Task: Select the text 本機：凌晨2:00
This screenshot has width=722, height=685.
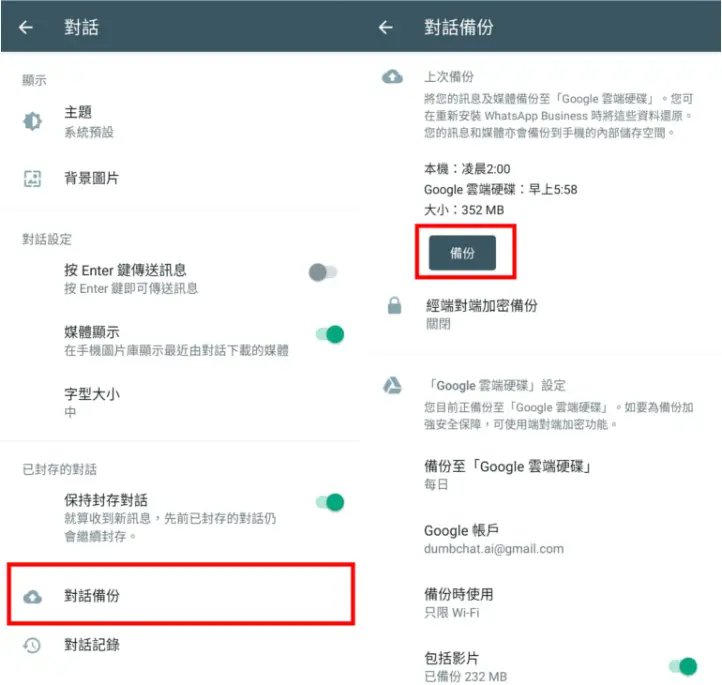Action: pyautogui.click(x=467, y=169)
